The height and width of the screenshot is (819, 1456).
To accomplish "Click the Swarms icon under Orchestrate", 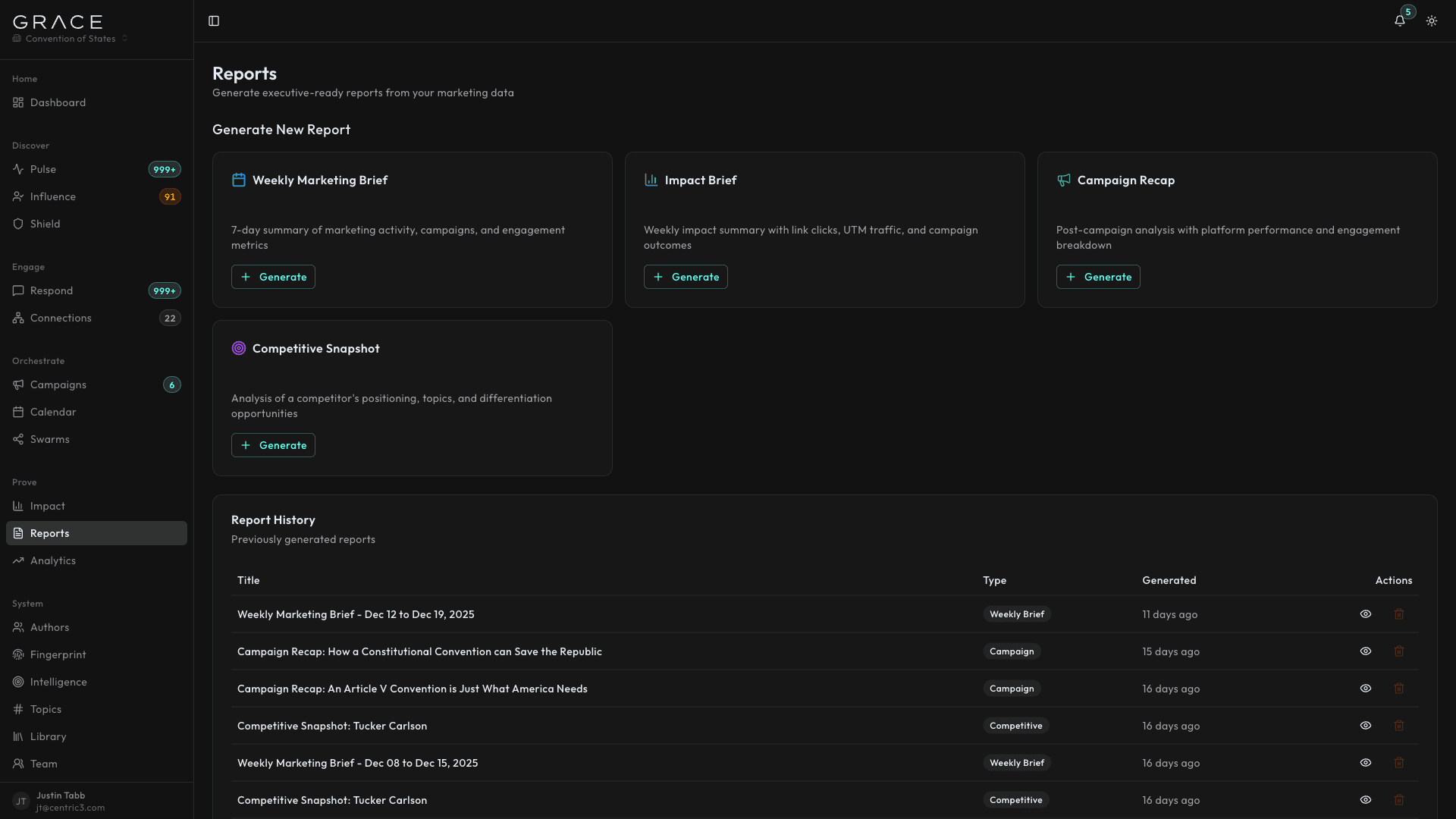I will pyautogui.click(x=19, y=439).
